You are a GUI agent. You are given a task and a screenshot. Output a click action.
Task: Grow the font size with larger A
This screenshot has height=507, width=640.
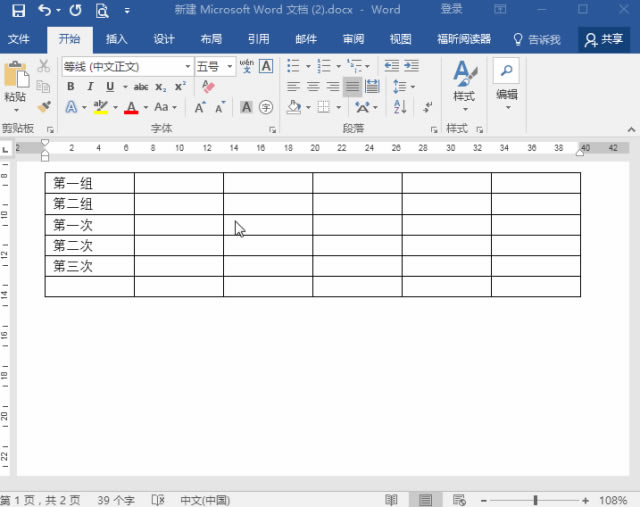[200, 107]
